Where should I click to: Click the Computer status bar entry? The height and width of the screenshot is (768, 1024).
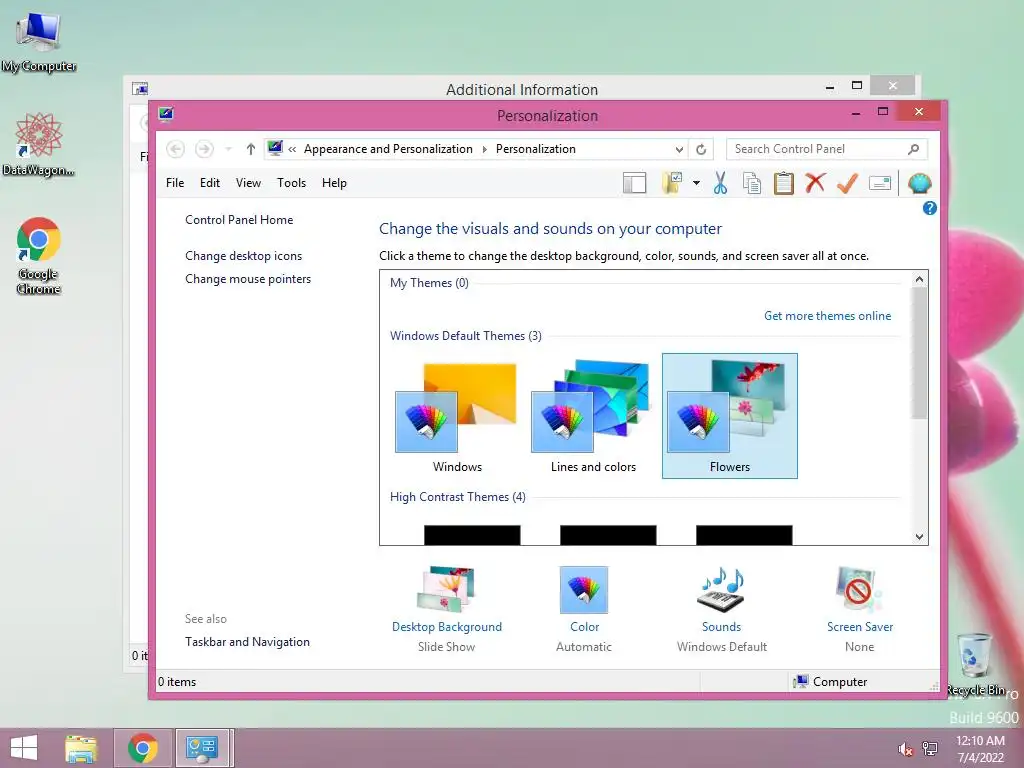pos(830,682)
